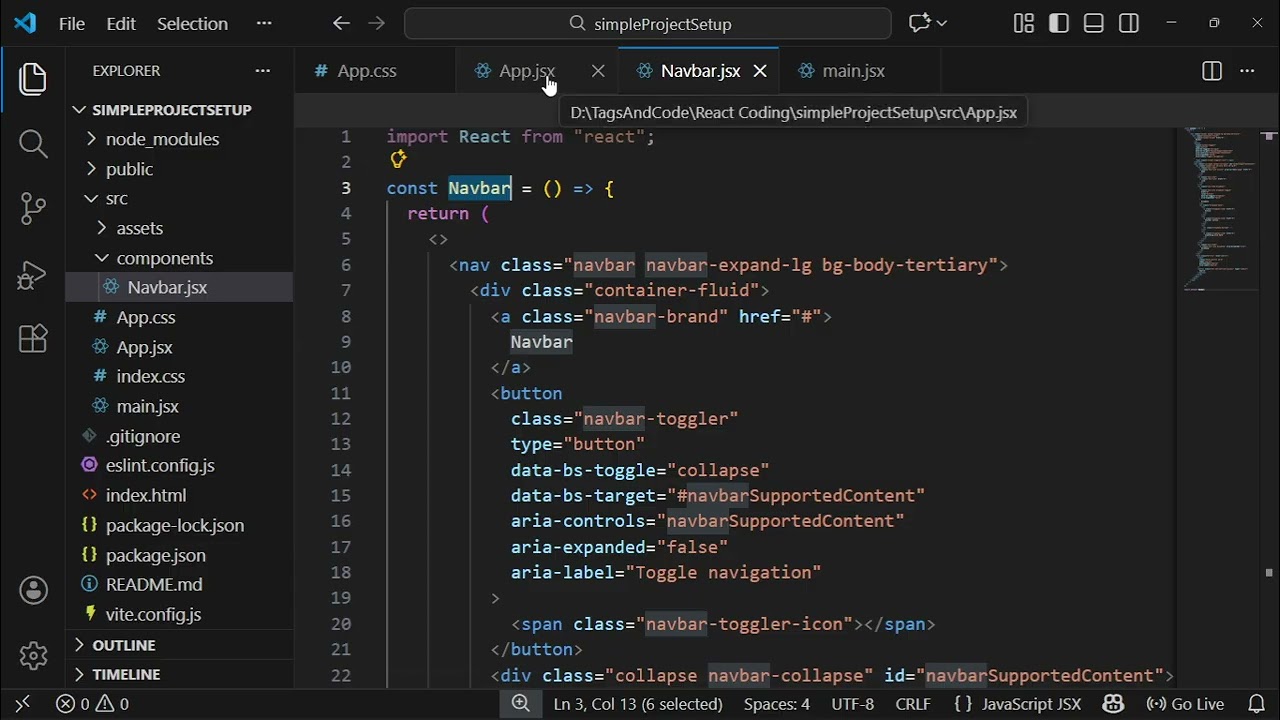Click the lightbulb code action icon
Image resolution: width=1280 pixels, height=720 pixels.
coord(398,159)
